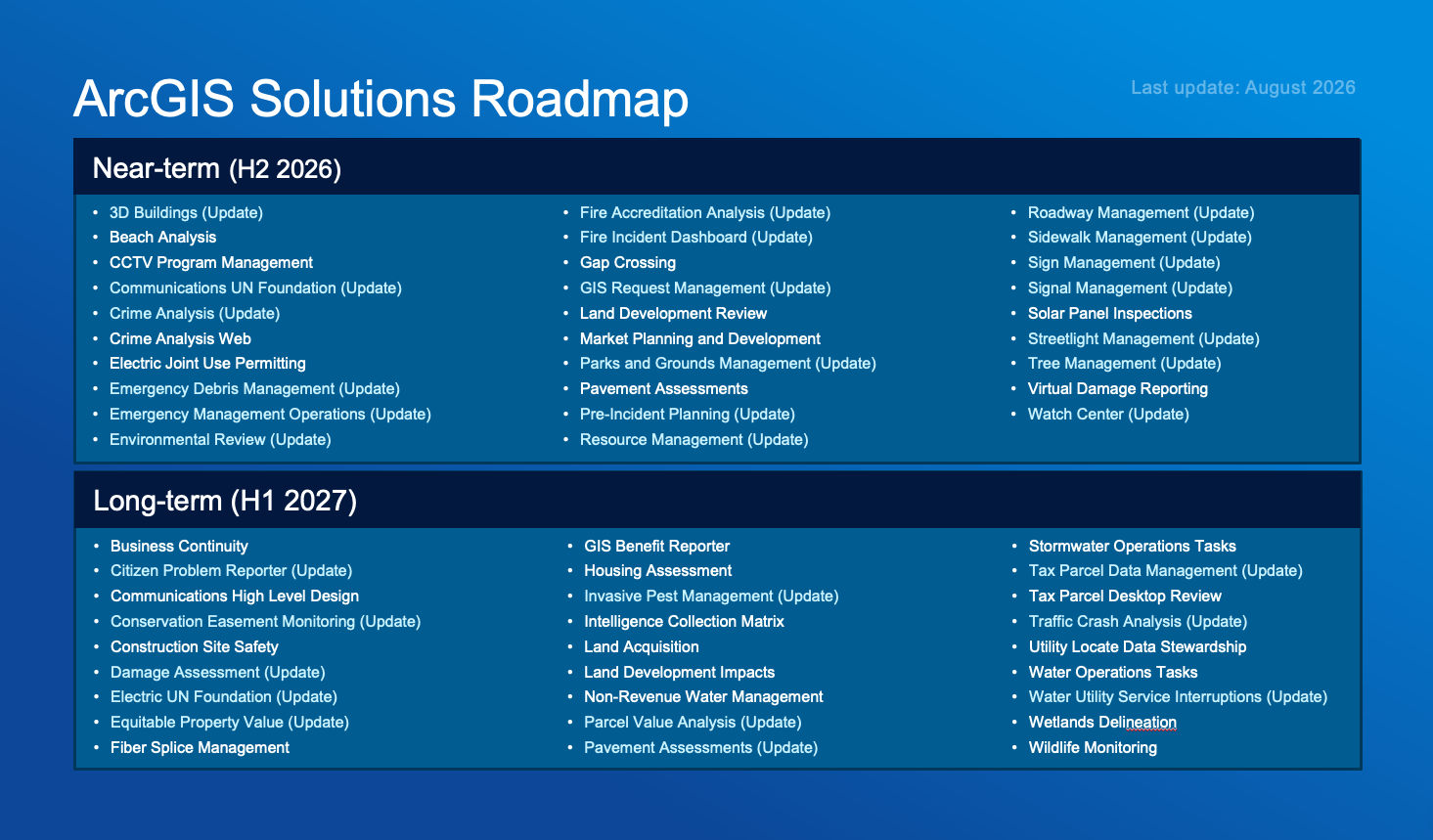Select "Emergency Debris Management (Update)"
The height and width of the screenshot is (840, 1433).
click(x=254, y=389)
